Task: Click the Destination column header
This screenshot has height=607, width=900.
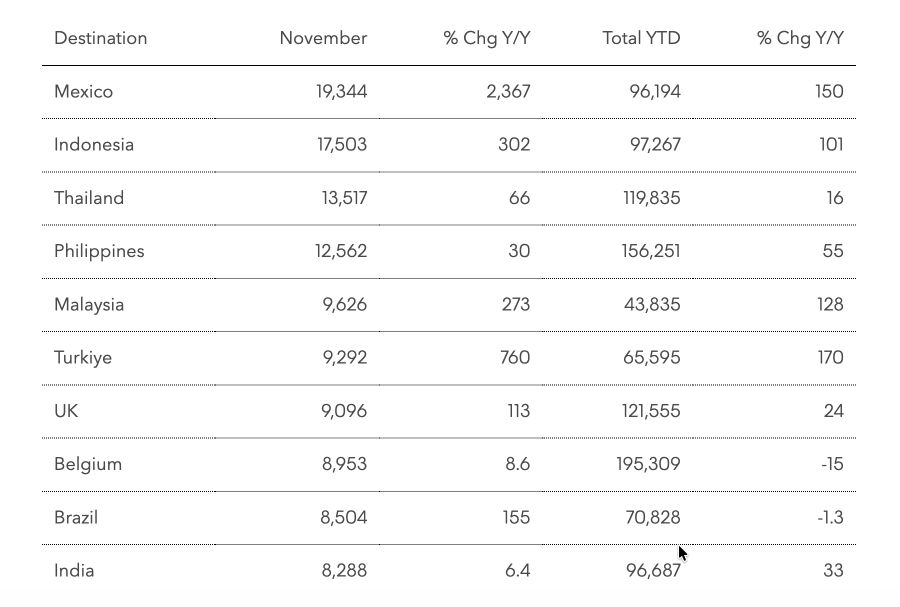Action: (100, 38)
